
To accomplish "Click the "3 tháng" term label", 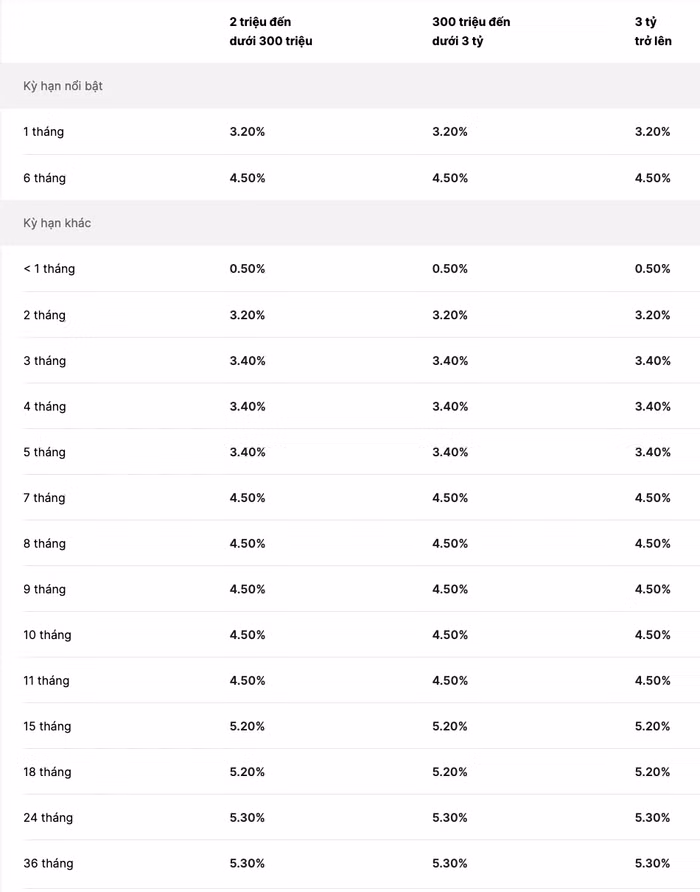I will click(x=45, y=361).
